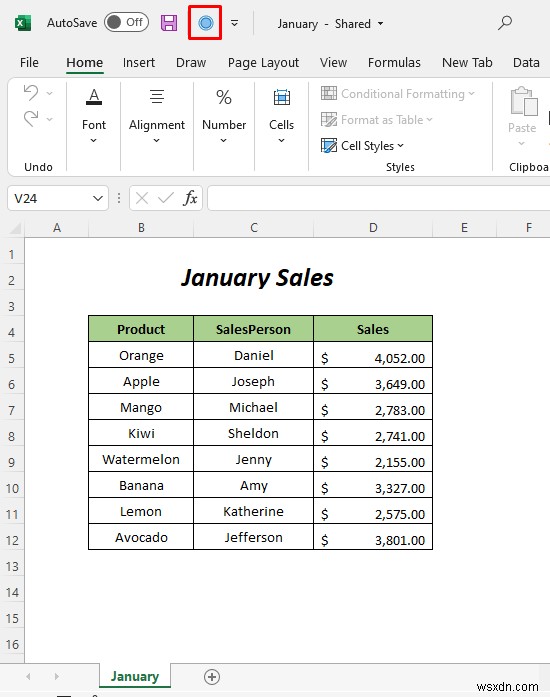Open the Name Box dropdown arrow

[98, 198]
